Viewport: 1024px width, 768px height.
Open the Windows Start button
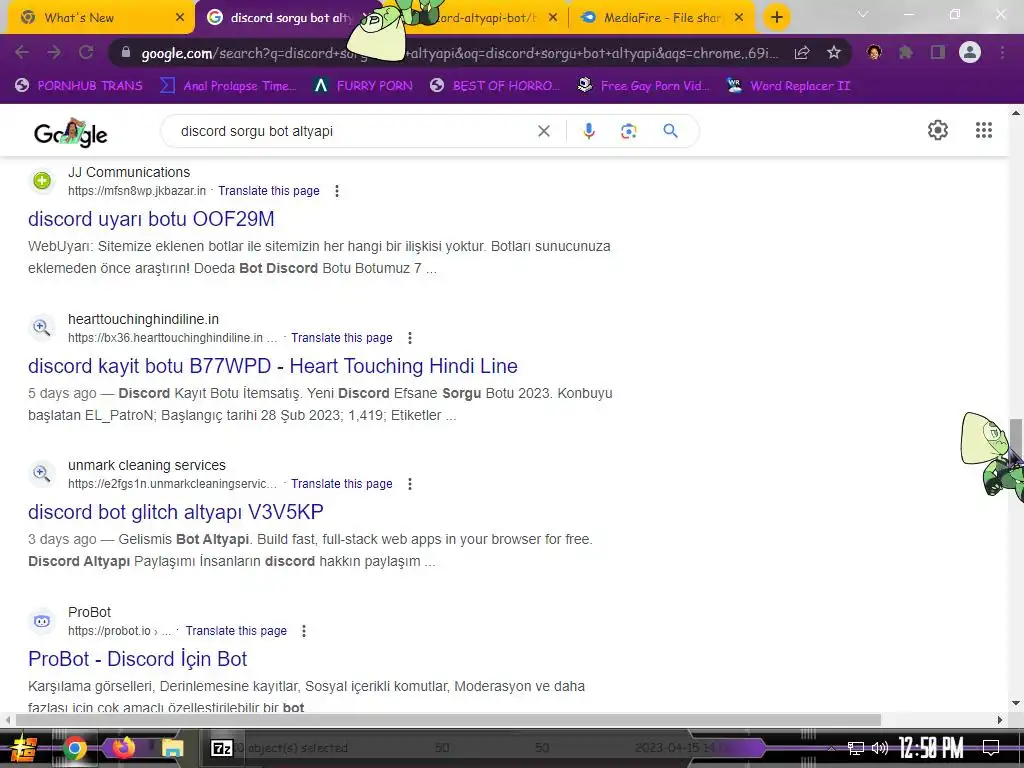22,748
